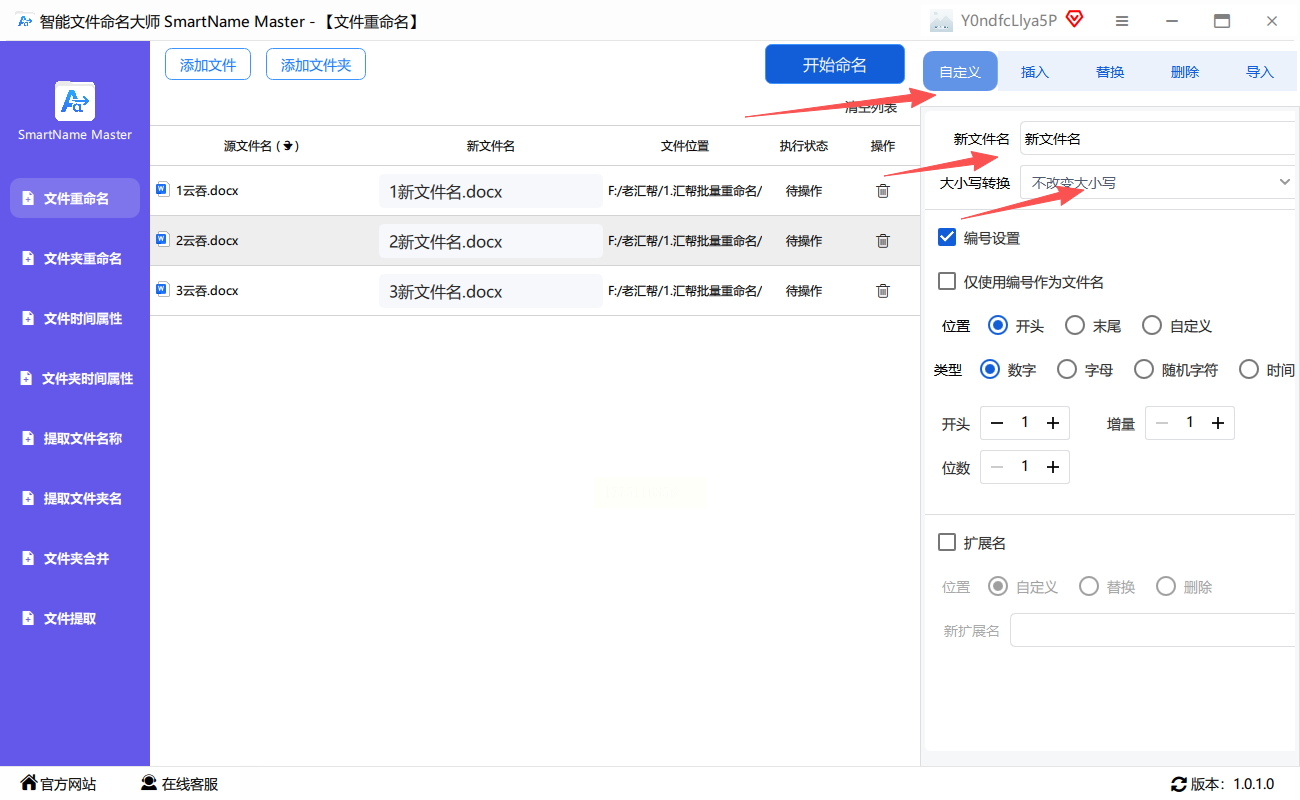
Task: Open 官方网站 home icon link
Action: [29, 783]
